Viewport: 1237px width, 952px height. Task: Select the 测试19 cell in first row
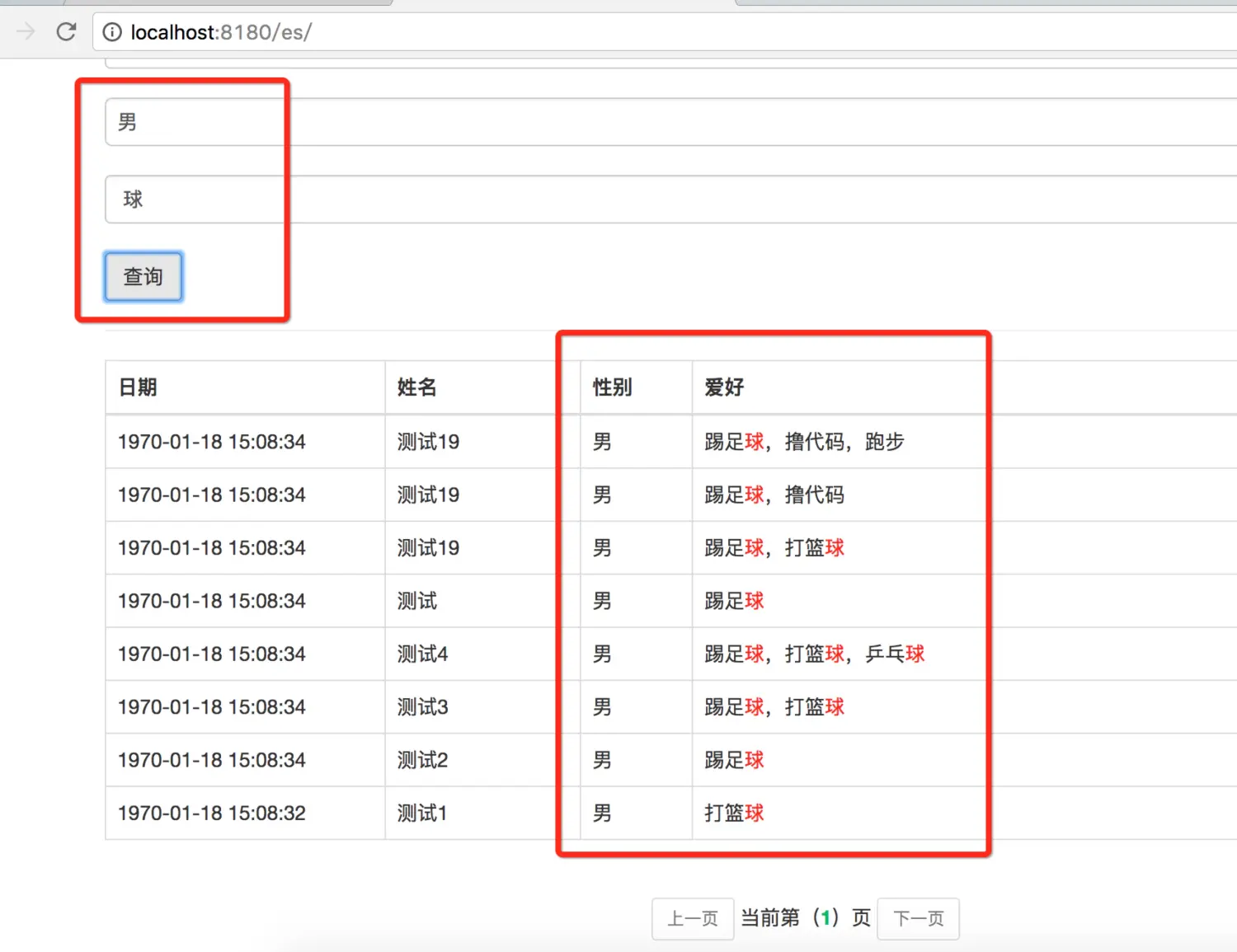pos(427,441)
